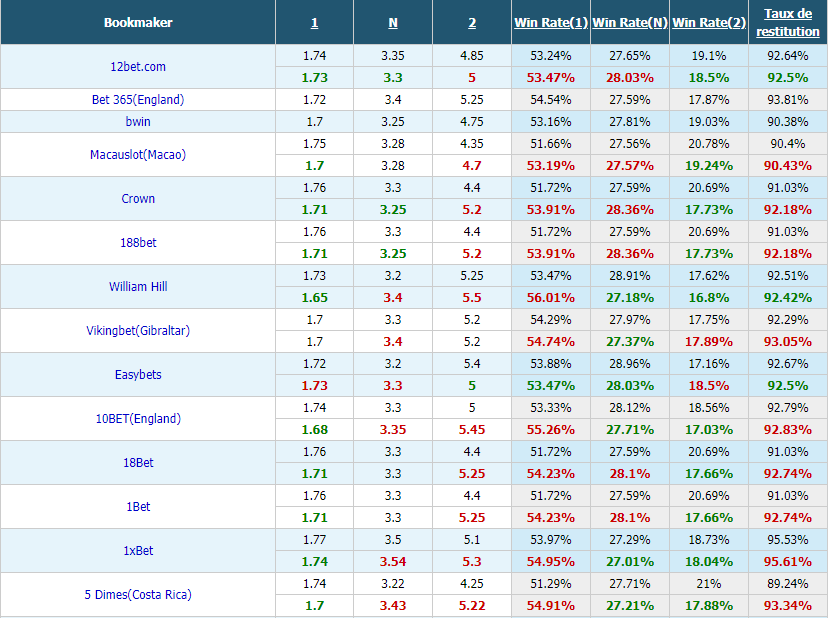Select the 3.22 draw odds for 5 Dimes
This screenshot has width=828, height=618.
(393, 584)
